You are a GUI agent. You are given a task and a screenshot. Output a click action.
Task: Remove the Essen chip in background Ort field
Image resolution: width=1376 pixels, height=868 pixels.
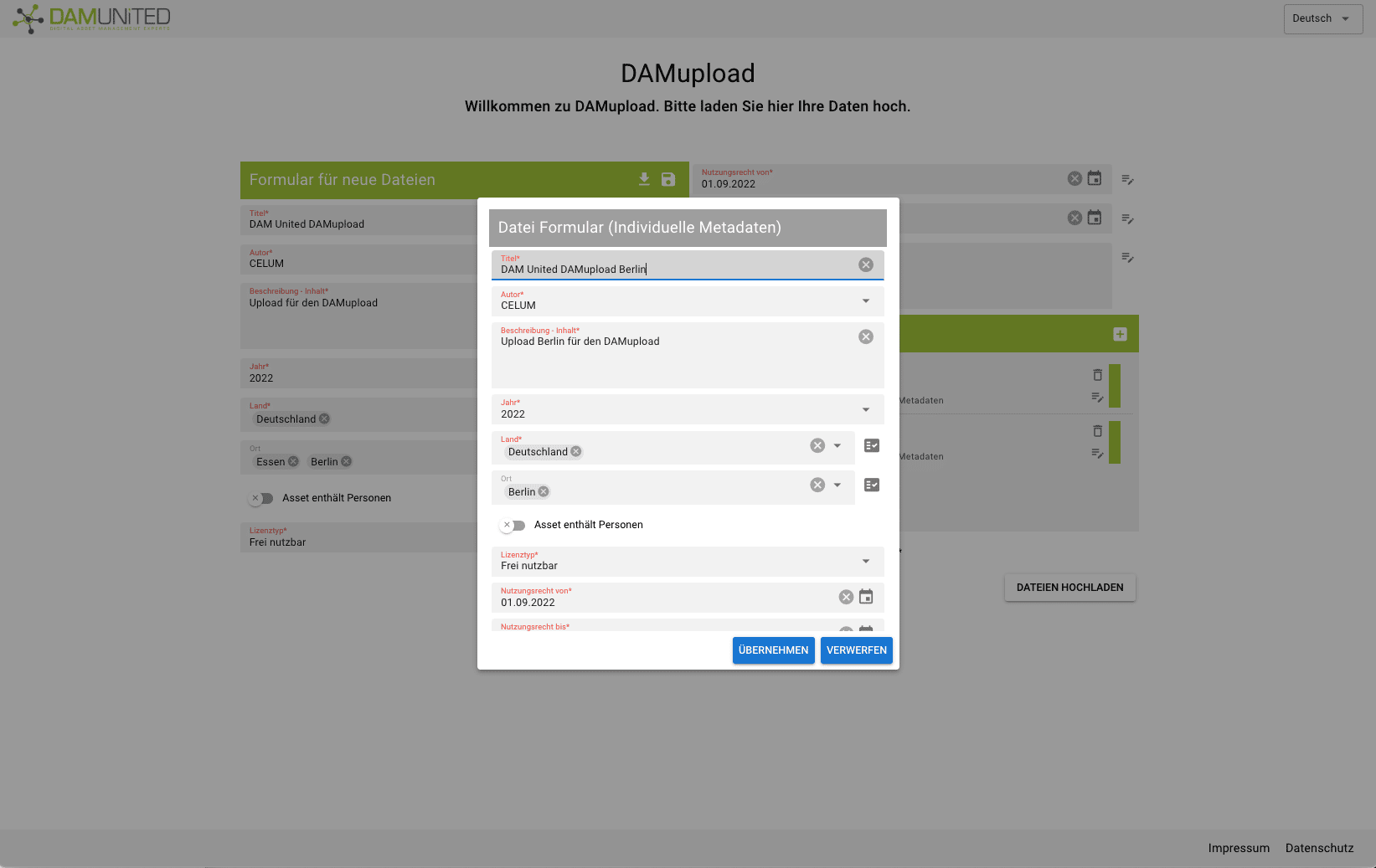[293, 462]
